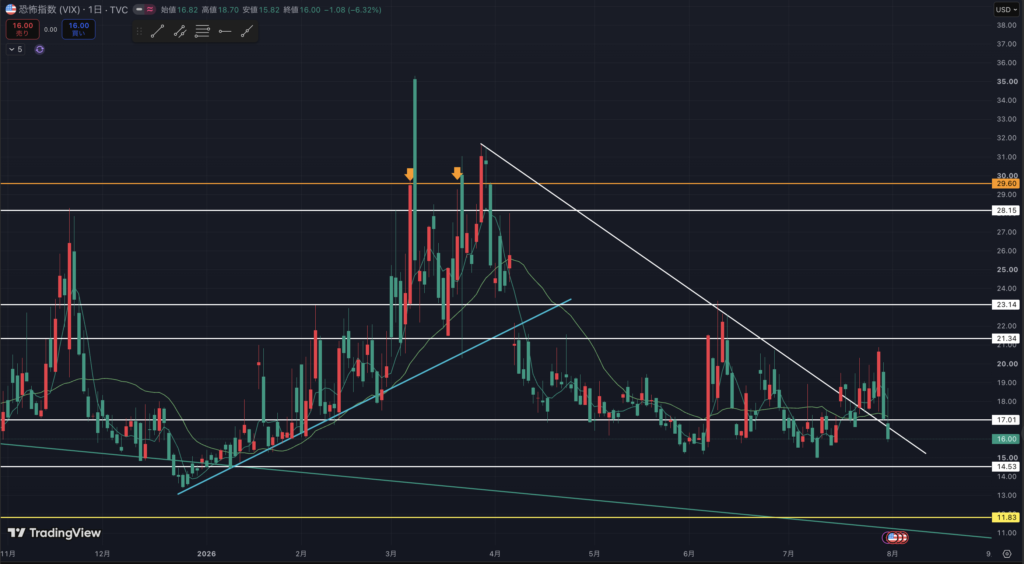This screenshot has width=1024, height=564.
Task: Click the purple indicator refresh icon
Action: tap(39, 49)
